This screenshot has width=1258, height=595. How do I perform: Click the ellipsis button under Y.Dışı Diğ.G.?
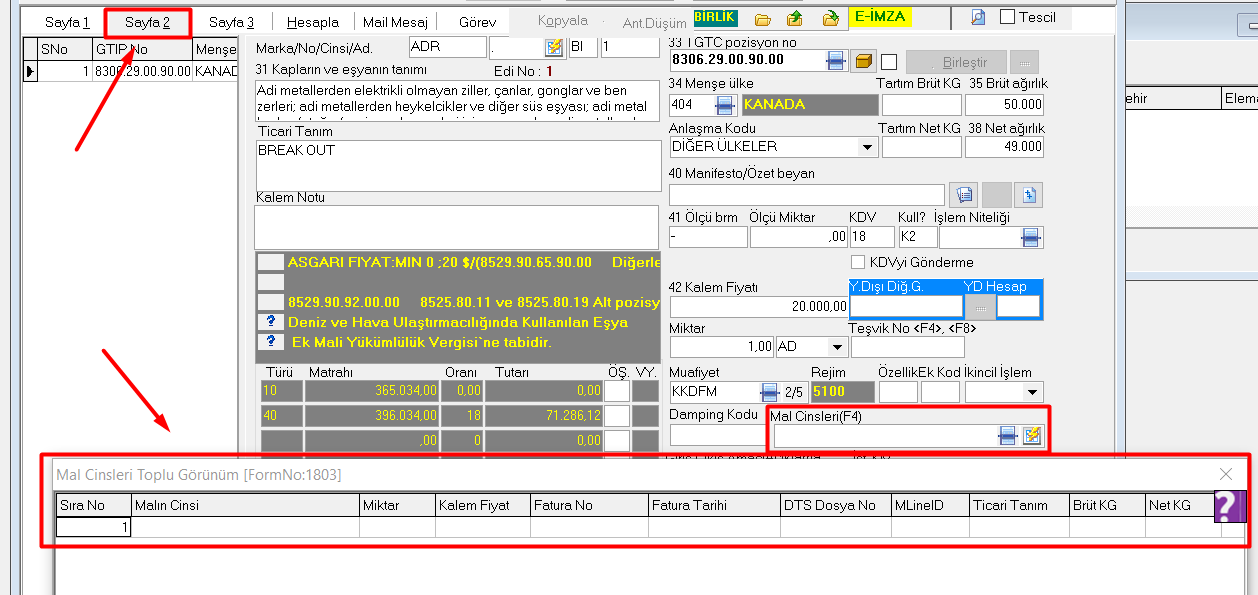point(980,306)
